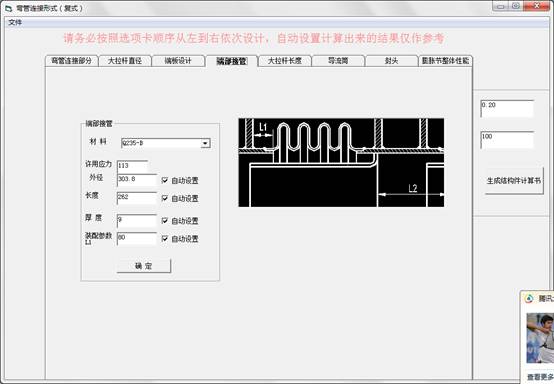This screenshot has width=554, height=384.
Task: Click the 许用应力 input field
Action: (x=132, y=166)
